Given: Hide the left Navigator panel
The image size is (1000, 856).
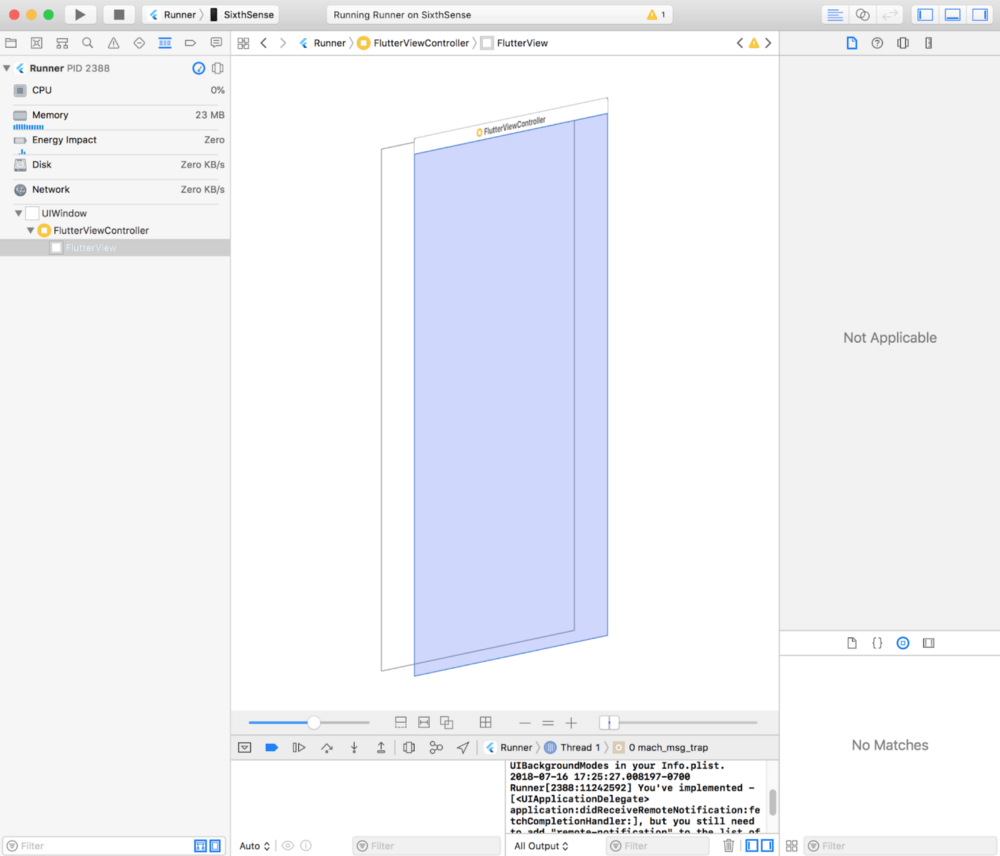Looking at the screenshot, I should point(925,14).
